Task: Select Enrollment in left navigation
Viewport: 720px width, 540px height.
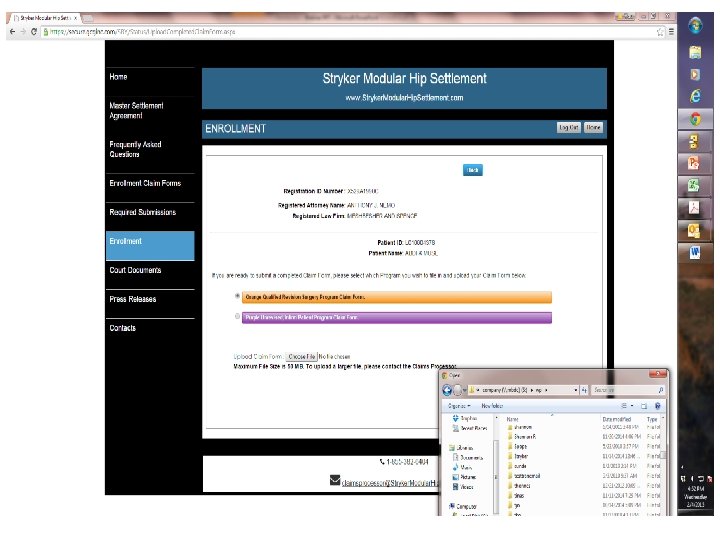Action: (x=150, y=246)
